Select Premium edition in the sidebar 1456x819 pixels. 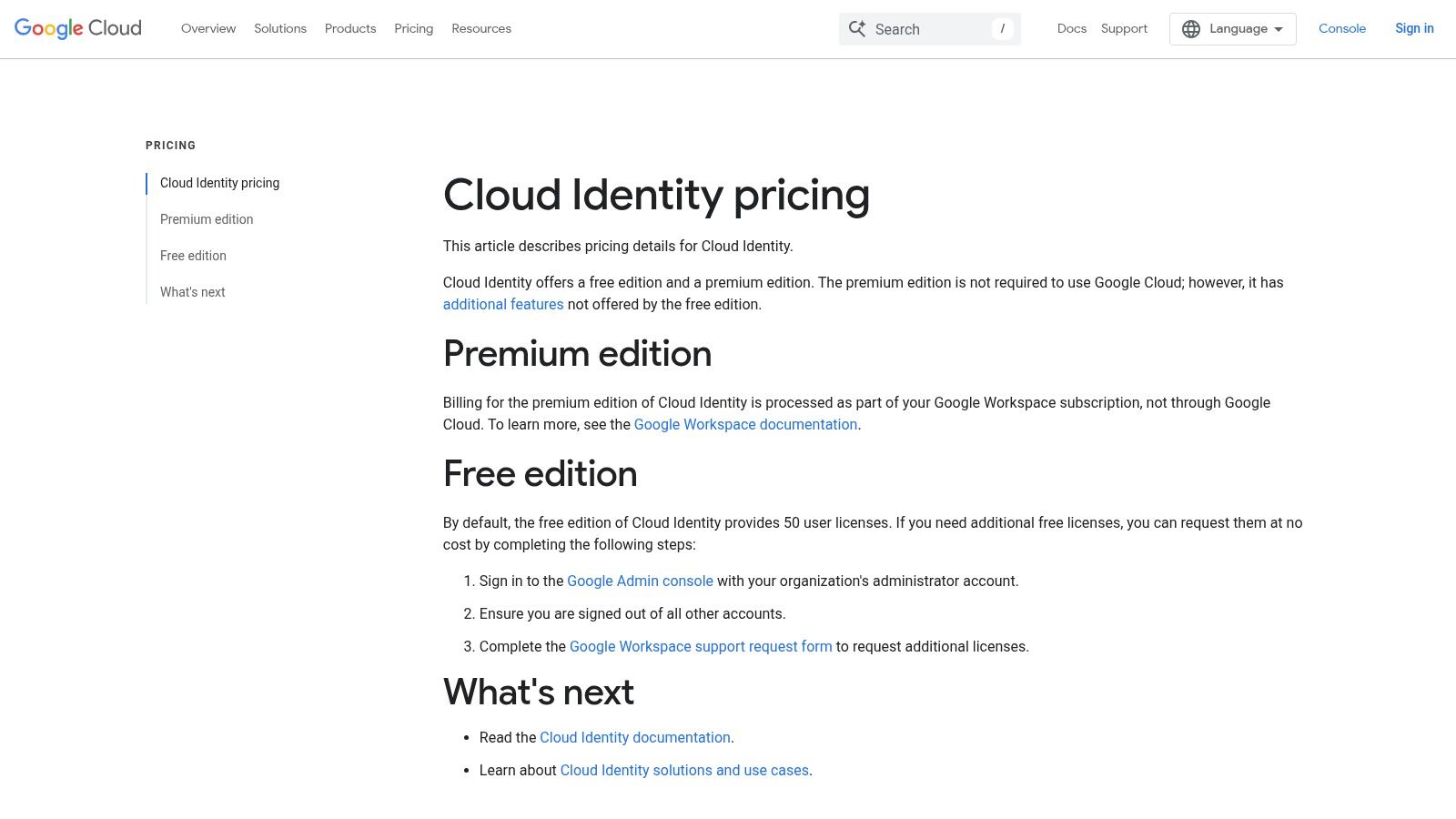point(207,219)
